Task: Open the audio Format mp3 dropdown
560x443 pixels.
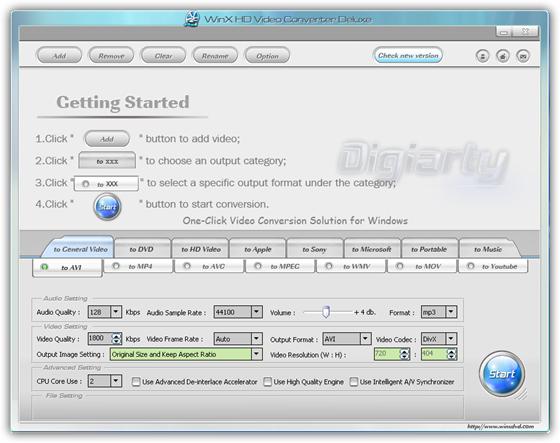Action: (451, 312)
